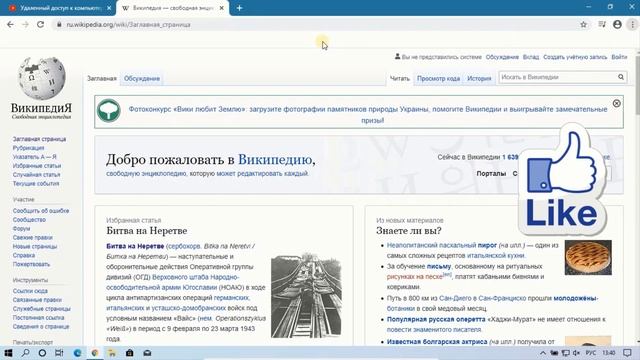This screenshot has height=360, width=640.
Task: Open Рубрикация in sidebar
Action: 28,148
